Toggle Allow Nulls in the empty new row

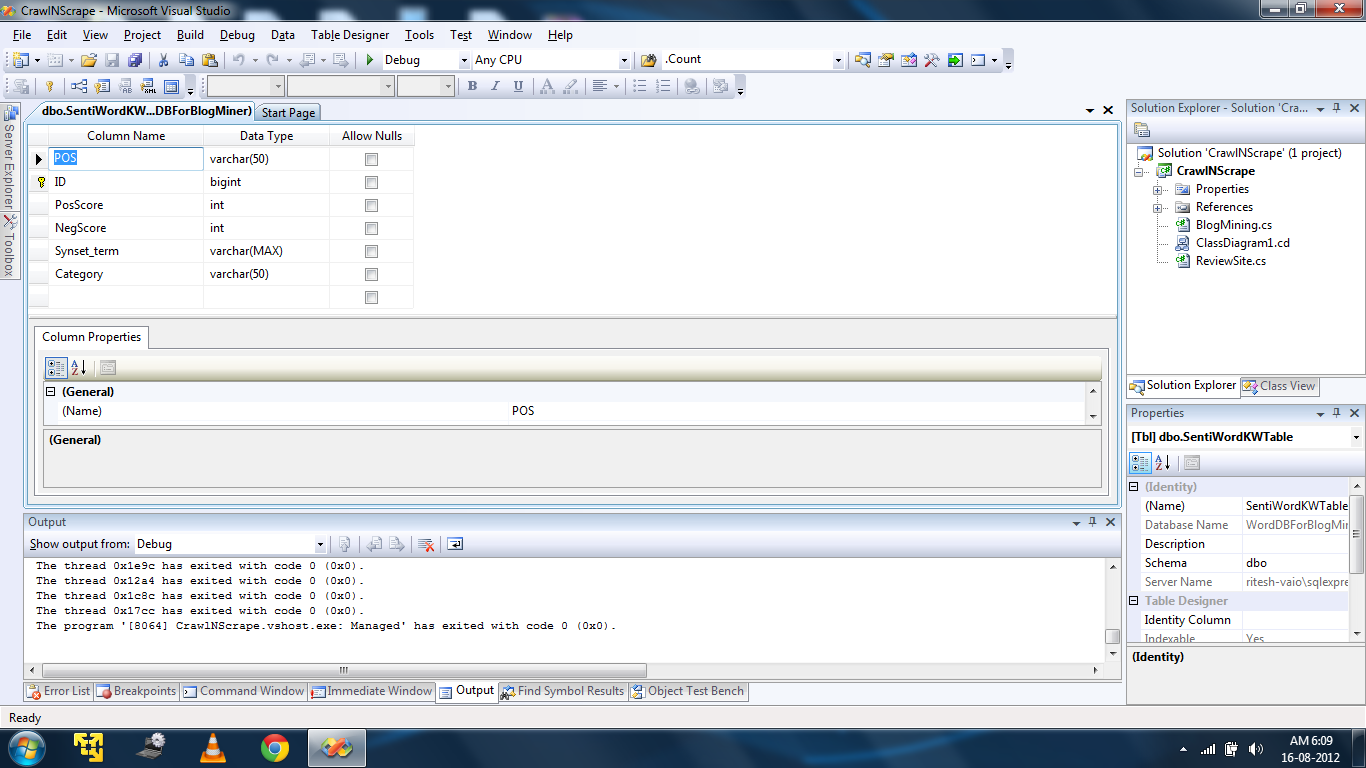pyautogui.click(x=372, y=297)
